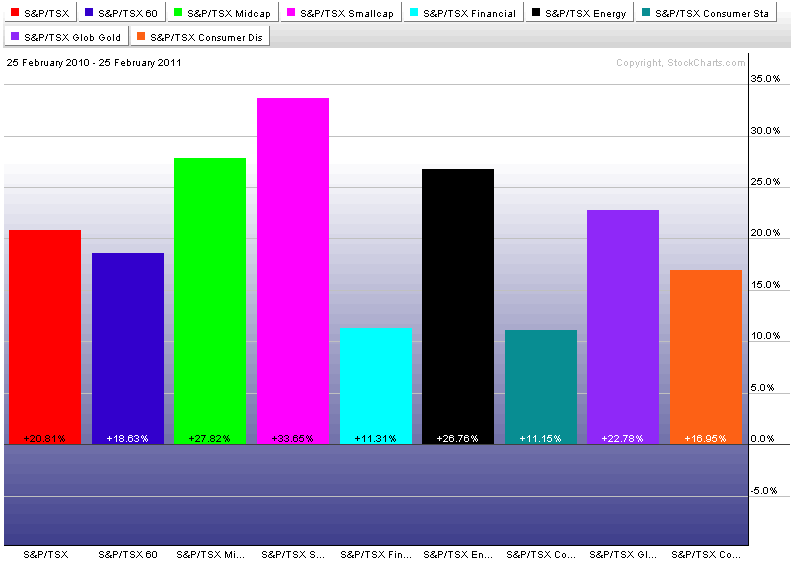Select the orange Consumer Discretionary bar at +16.95%
Image resolution: width=793 pixels, height=572 pixels.
click(x=706, y=356)
